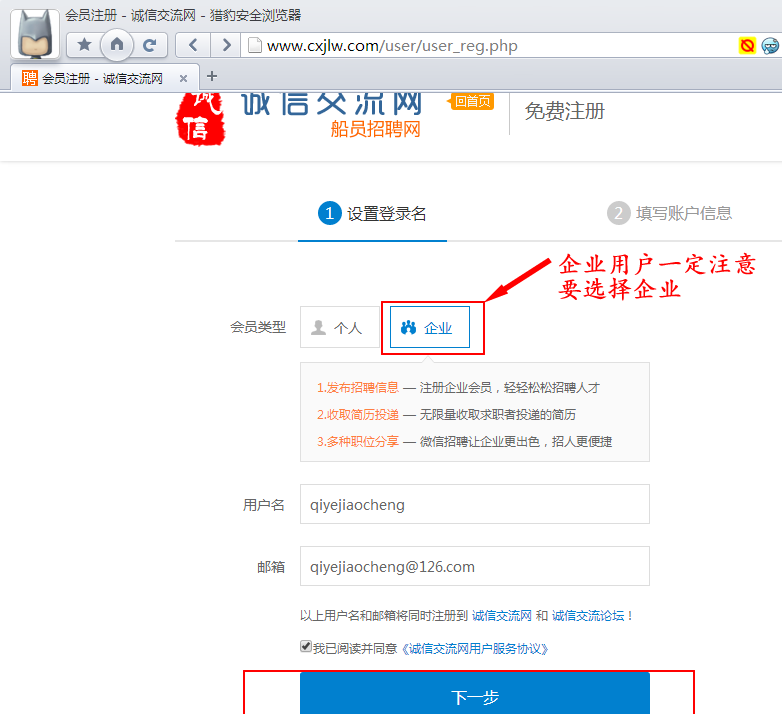Click the bookmark star icon in browser toolbar
The height and width of the screenshot is (714, 782).
(84, 45)
